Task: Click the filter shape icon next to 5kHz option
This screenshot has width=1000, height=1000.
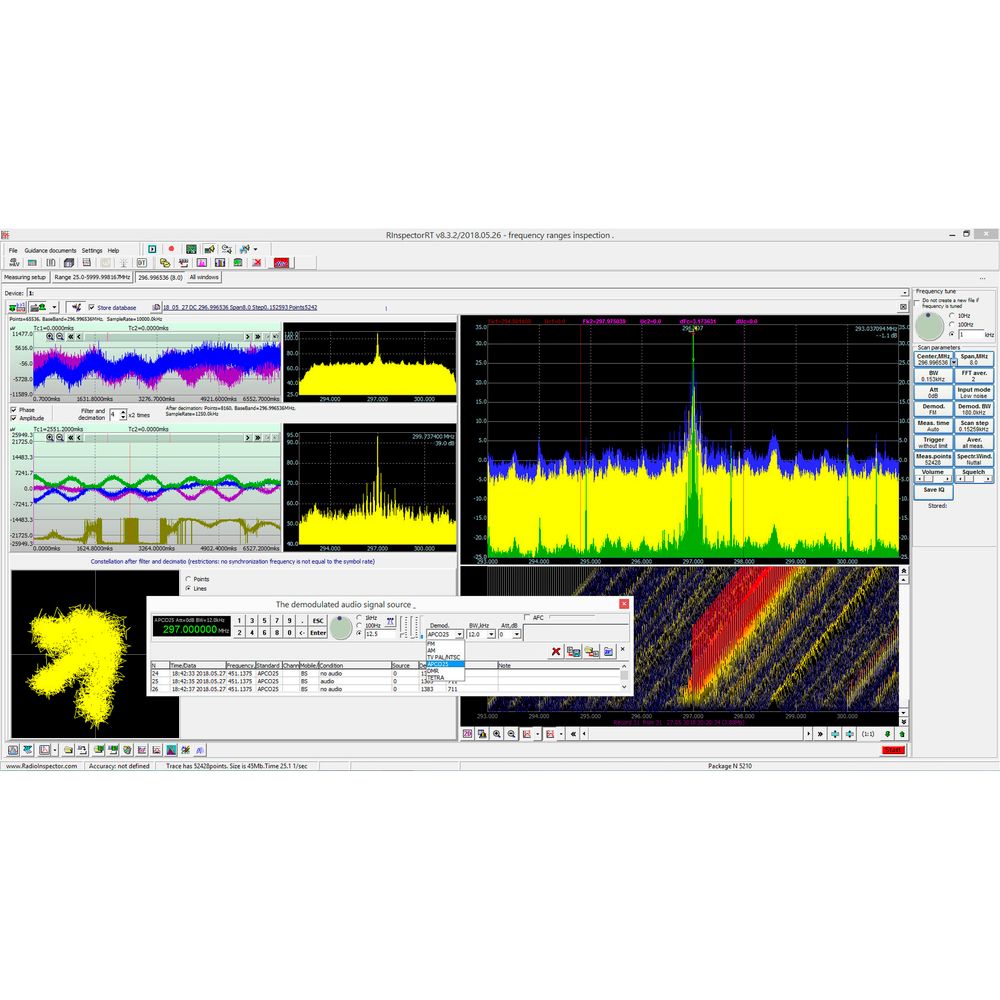Action: coord(390,621)
